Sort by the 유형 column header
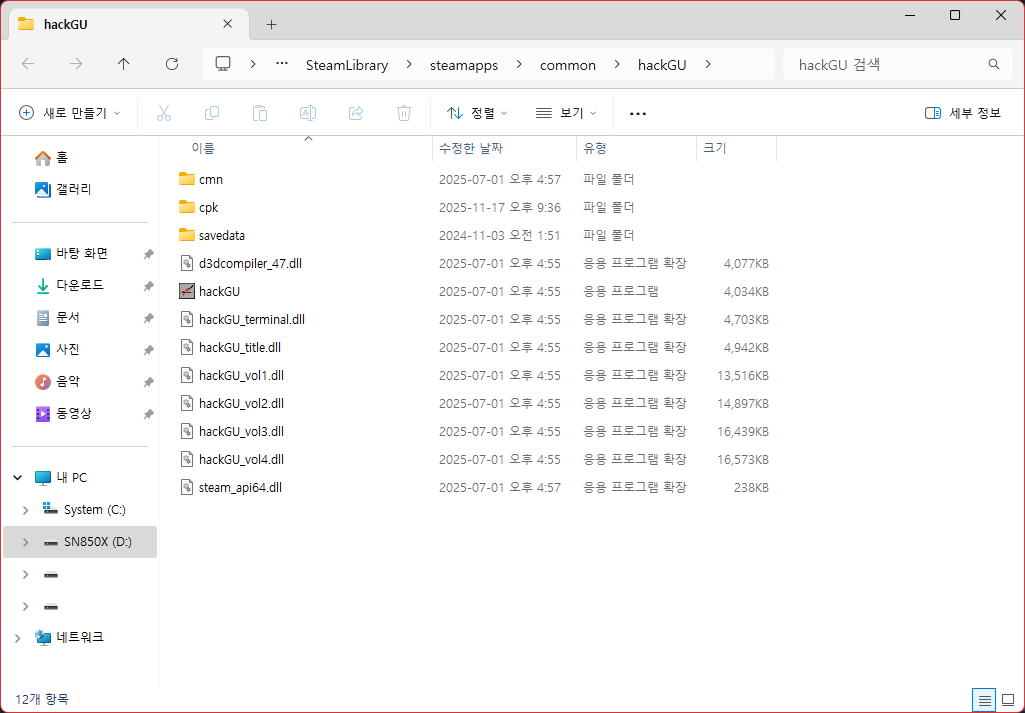Viewport: 1025px width, 713px height. [x=637, y=148]
